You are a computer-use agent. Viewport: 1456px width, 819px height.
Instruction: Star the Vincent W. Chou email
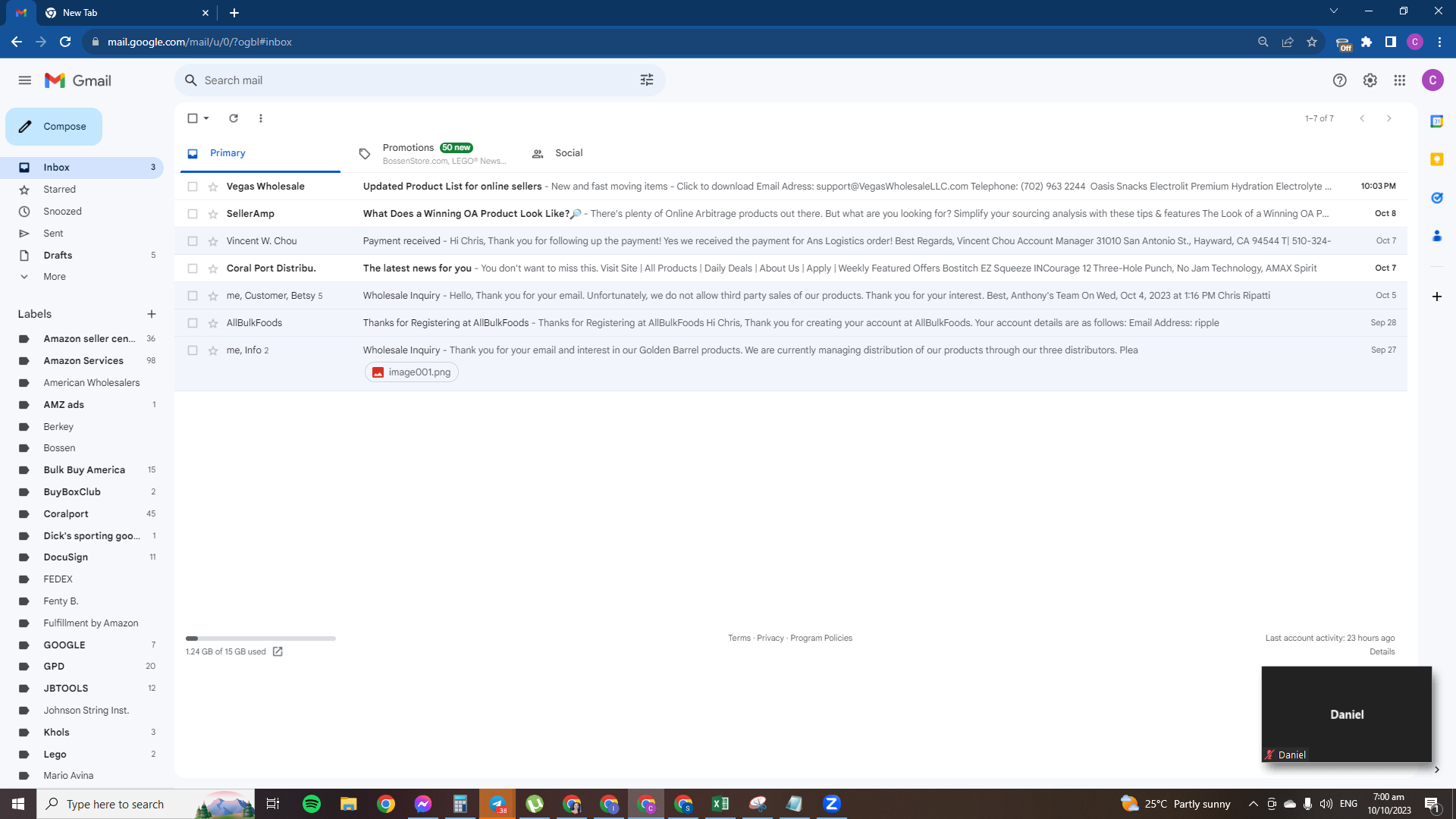point(213,241)
